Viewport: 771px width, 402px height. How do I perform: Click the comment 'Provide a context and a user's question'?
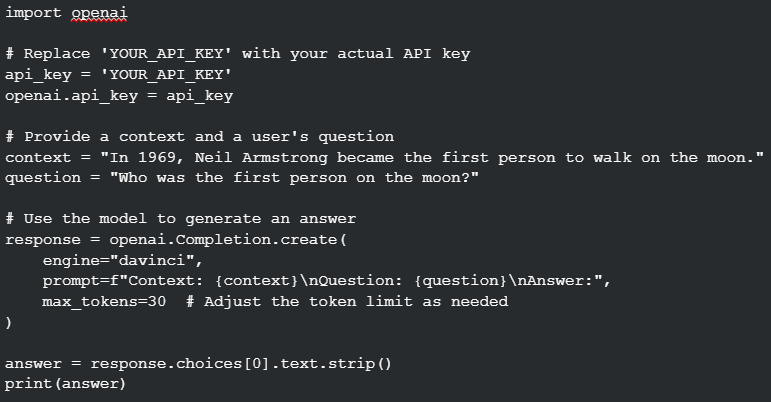[x=200, y=137]
